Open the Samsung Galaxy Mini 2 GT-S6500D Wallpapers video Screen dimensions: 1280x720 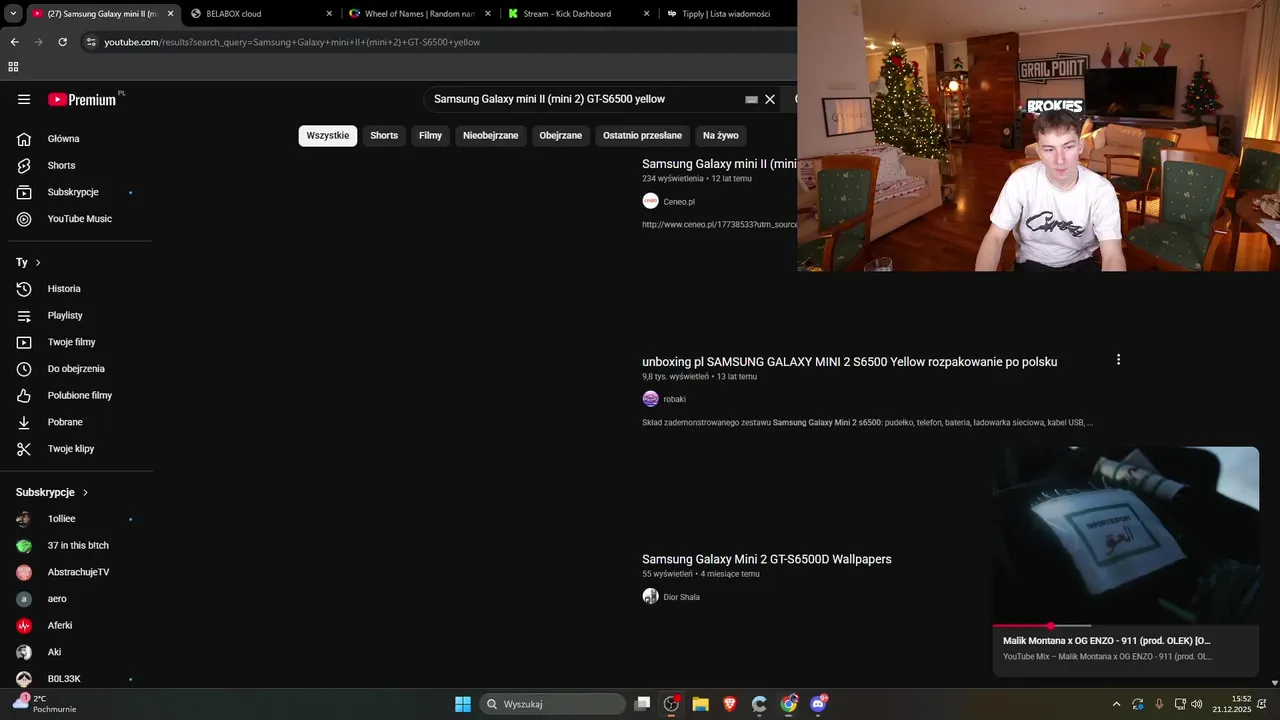[x=767, y=559]
